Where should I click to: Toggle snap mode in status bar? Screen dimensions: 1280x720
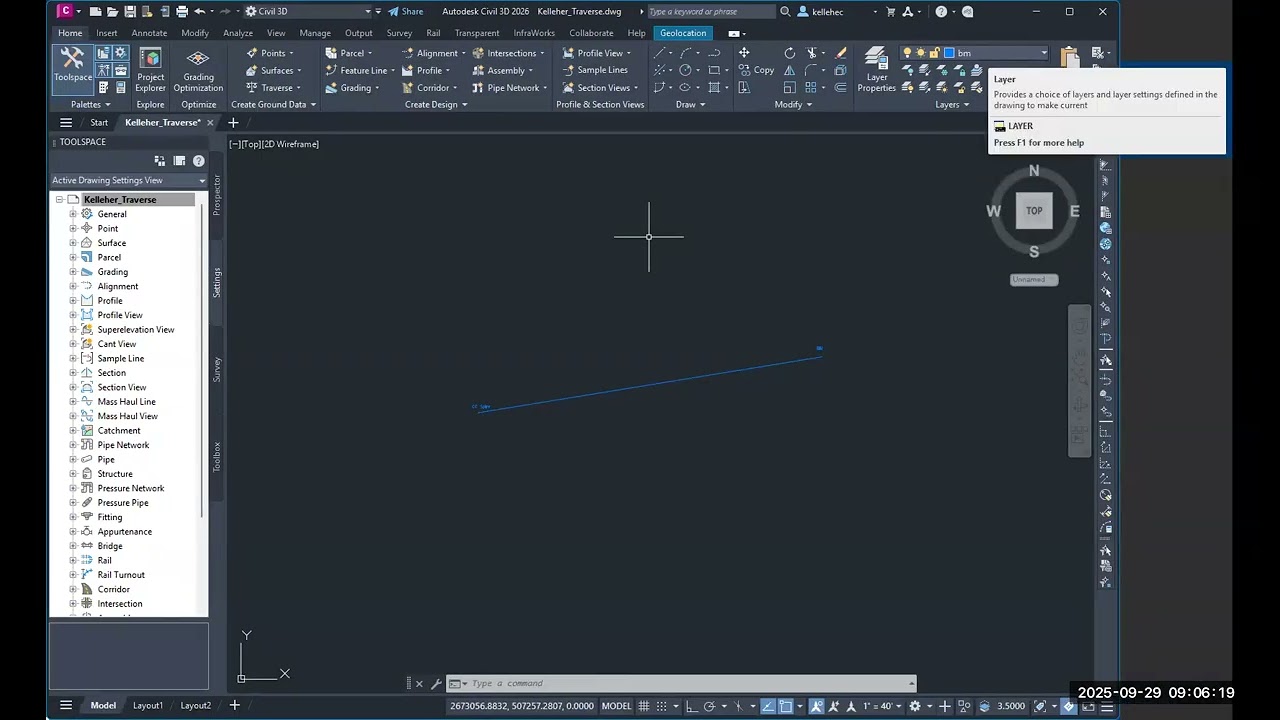coord(661,706)
